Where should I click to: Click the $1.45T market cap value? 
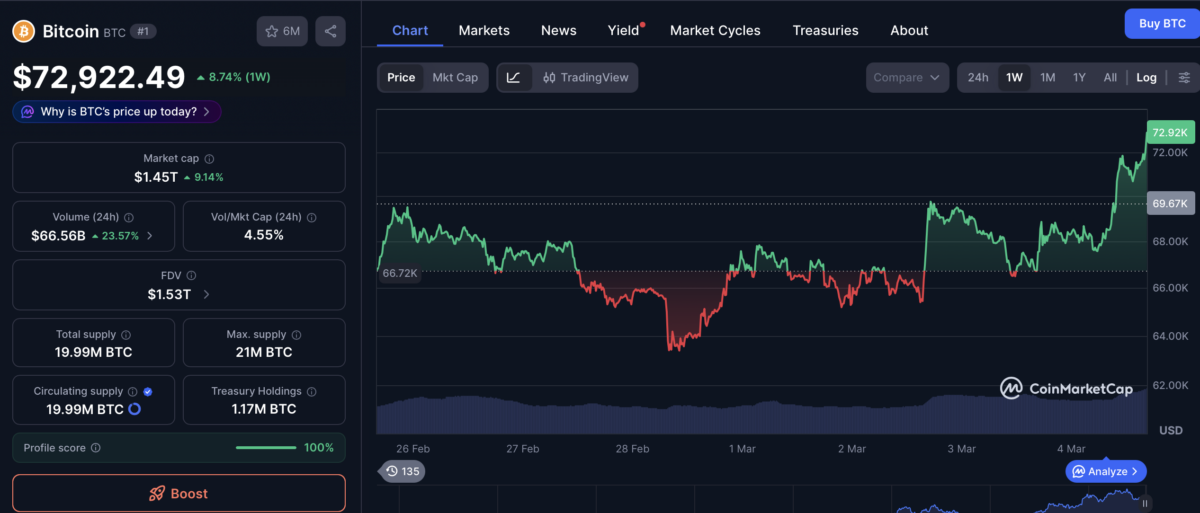point(156,177)
